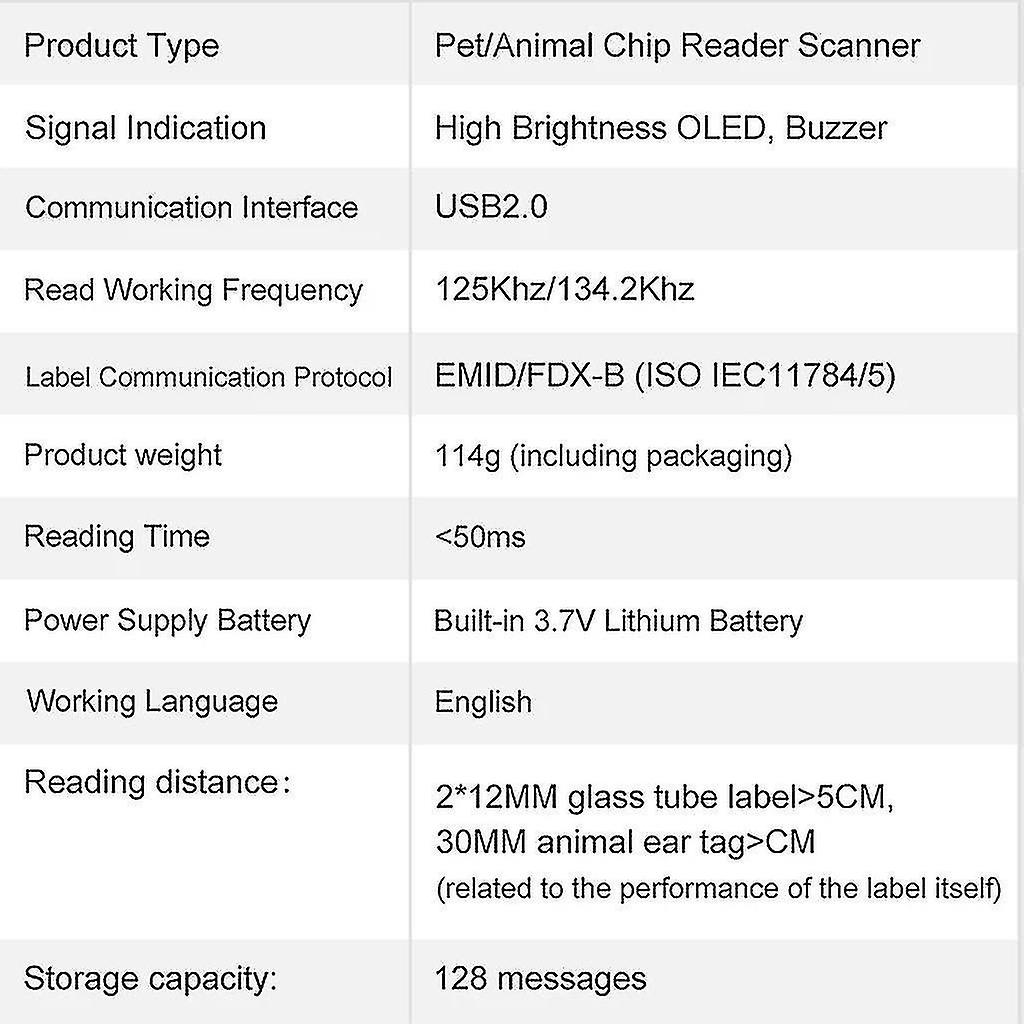Select Built-in 3.7V Lithium Battery text
1024x1024 pixels.
pos(618,621)
